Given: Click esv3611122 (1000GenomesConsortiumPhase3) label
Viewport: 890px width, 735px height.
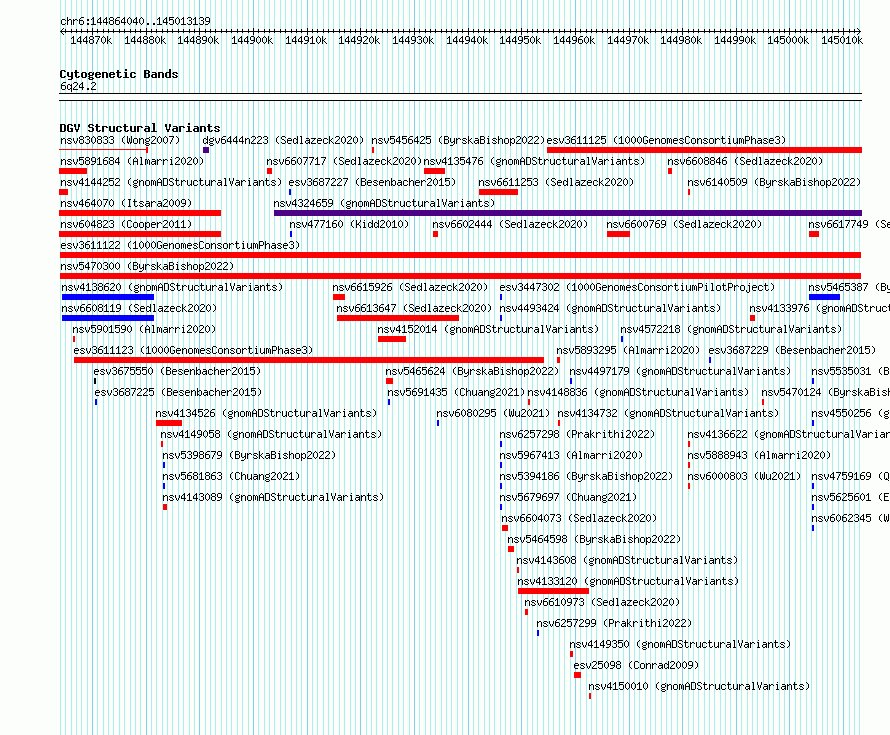Looking at the screenshot, I should click(x=180, y=245).
